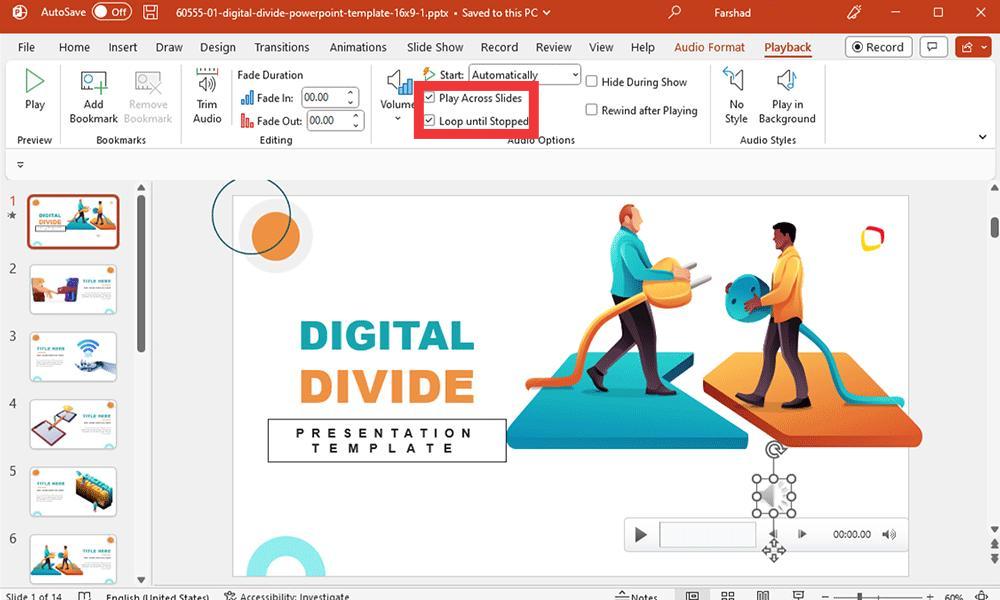Collapse the ribbon with chevron

point(982,137)
